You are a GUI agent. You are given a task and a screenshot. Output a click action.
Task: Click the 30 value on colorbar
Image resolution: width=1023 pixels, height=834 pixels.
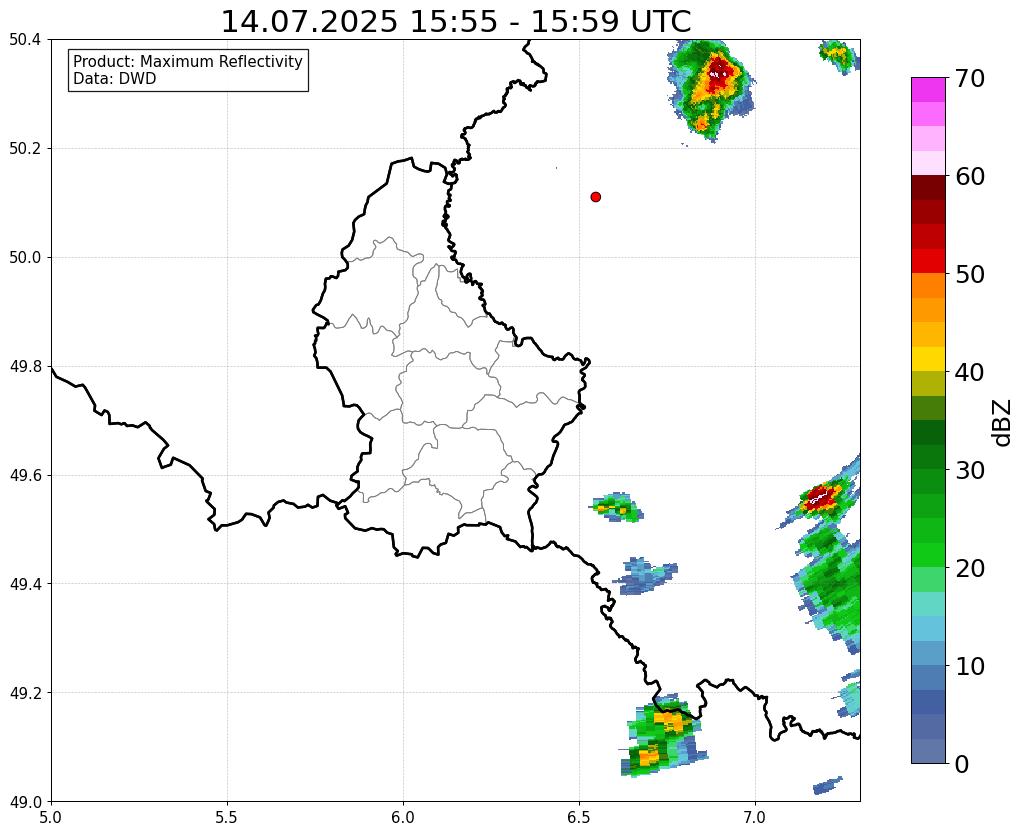tap(969, 470)
